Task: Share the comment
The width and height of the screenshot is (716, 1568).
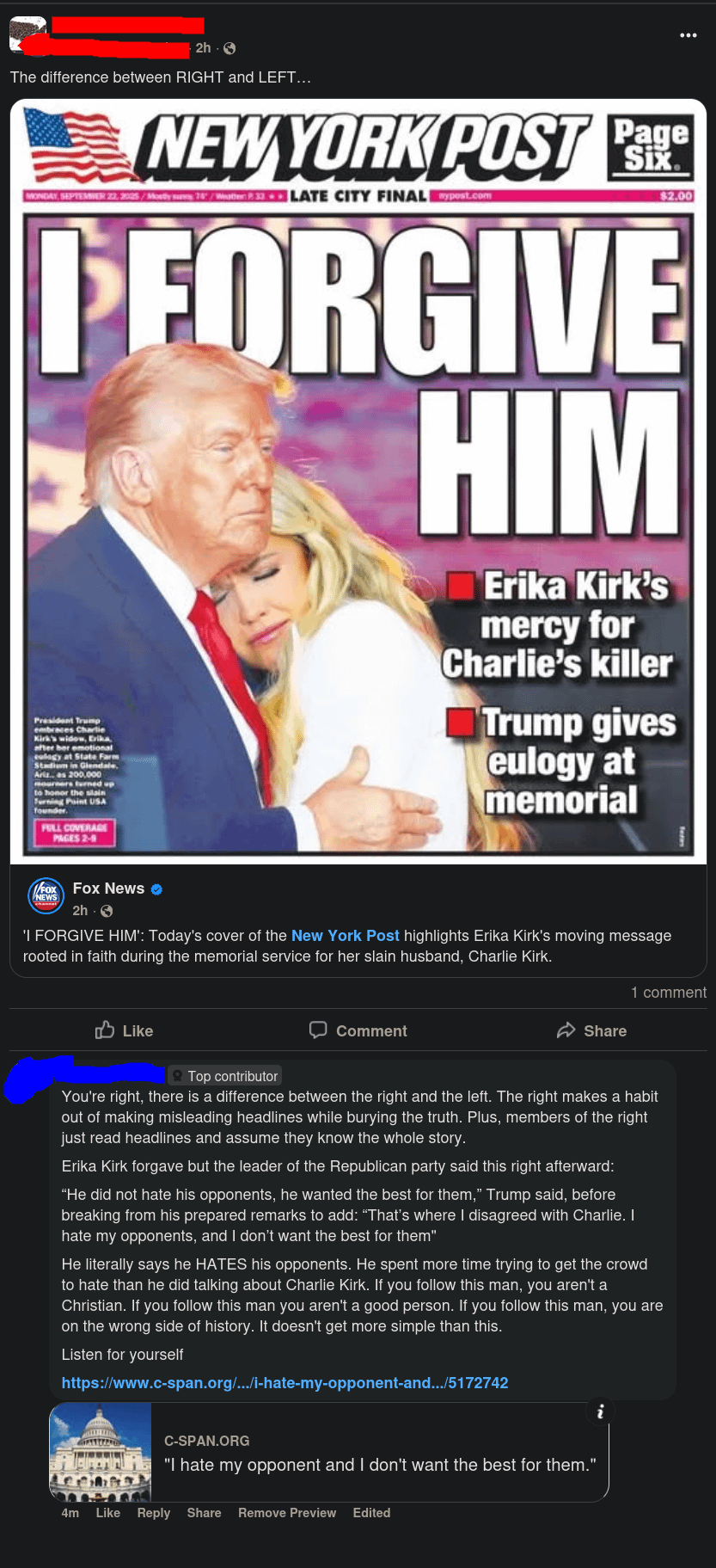Action: [204, 1513]
